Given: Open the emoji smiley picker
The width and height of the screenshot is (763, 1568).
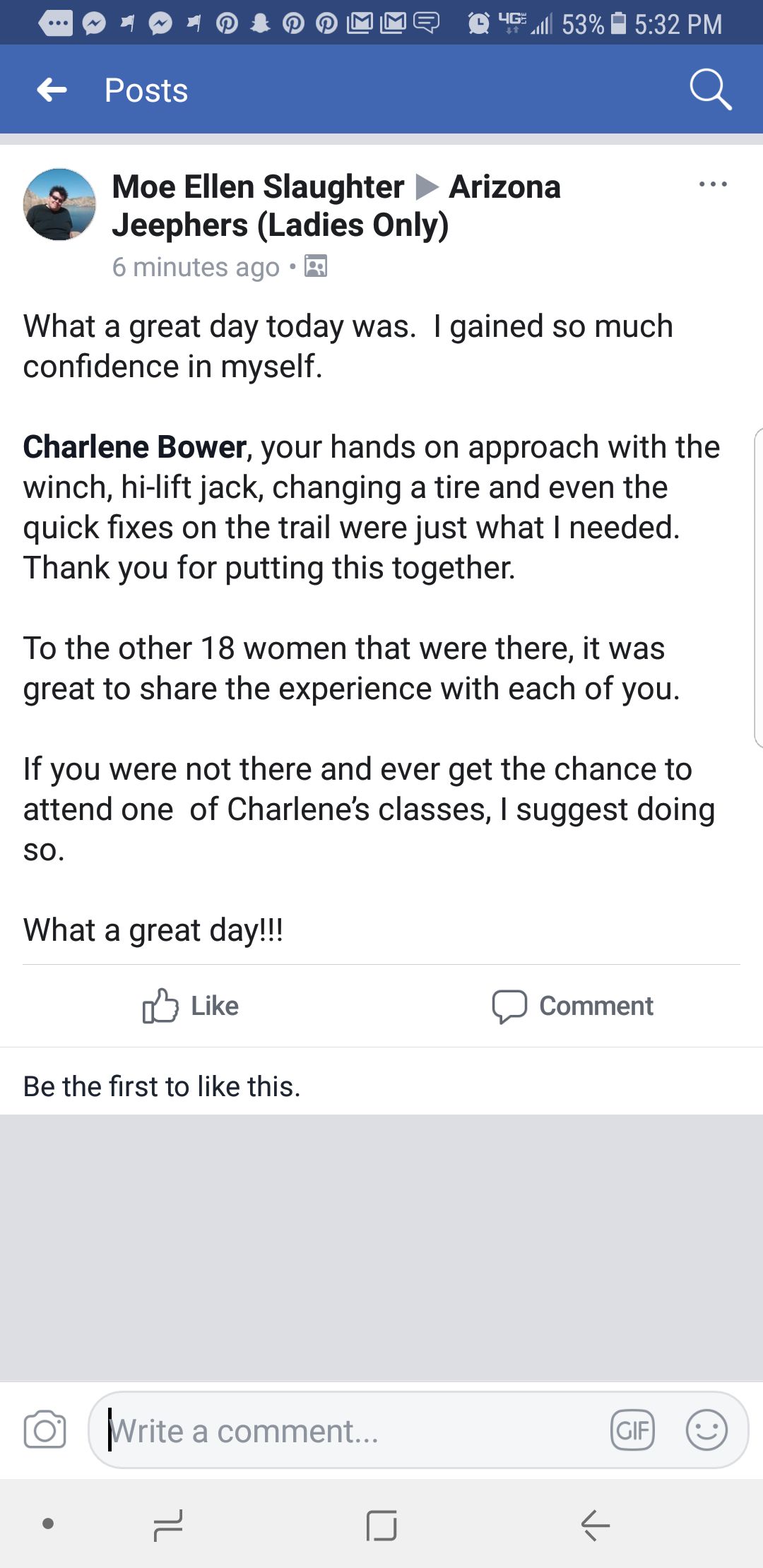Looking at the screenshot, I should pos(706,1430).
